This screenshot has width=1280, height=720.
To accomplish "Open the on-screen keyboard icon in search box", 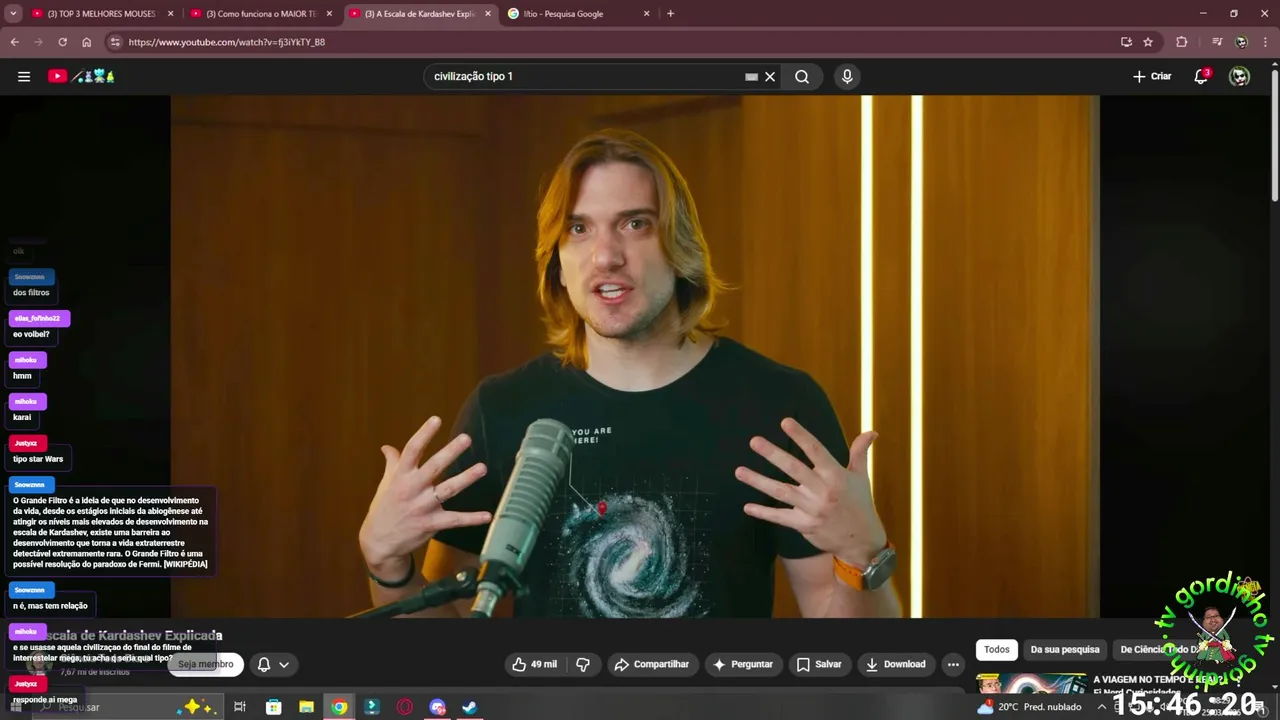I will click(751, 76).
